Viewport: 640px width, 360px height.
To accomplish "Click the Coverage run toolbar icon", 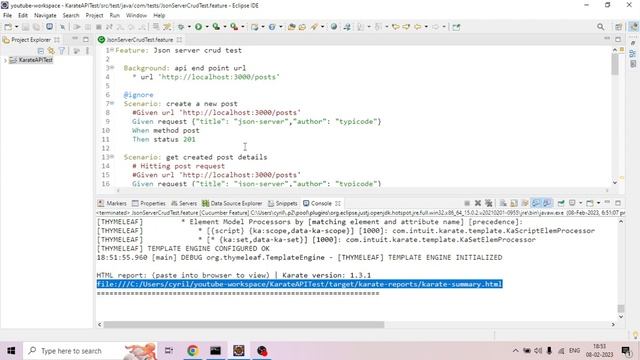I will 216,27.
